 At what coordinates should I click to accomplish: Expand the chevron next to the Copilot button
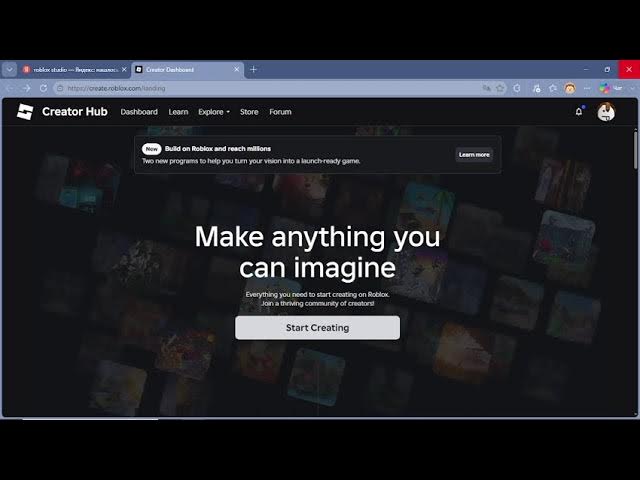(x=633, y=88)
